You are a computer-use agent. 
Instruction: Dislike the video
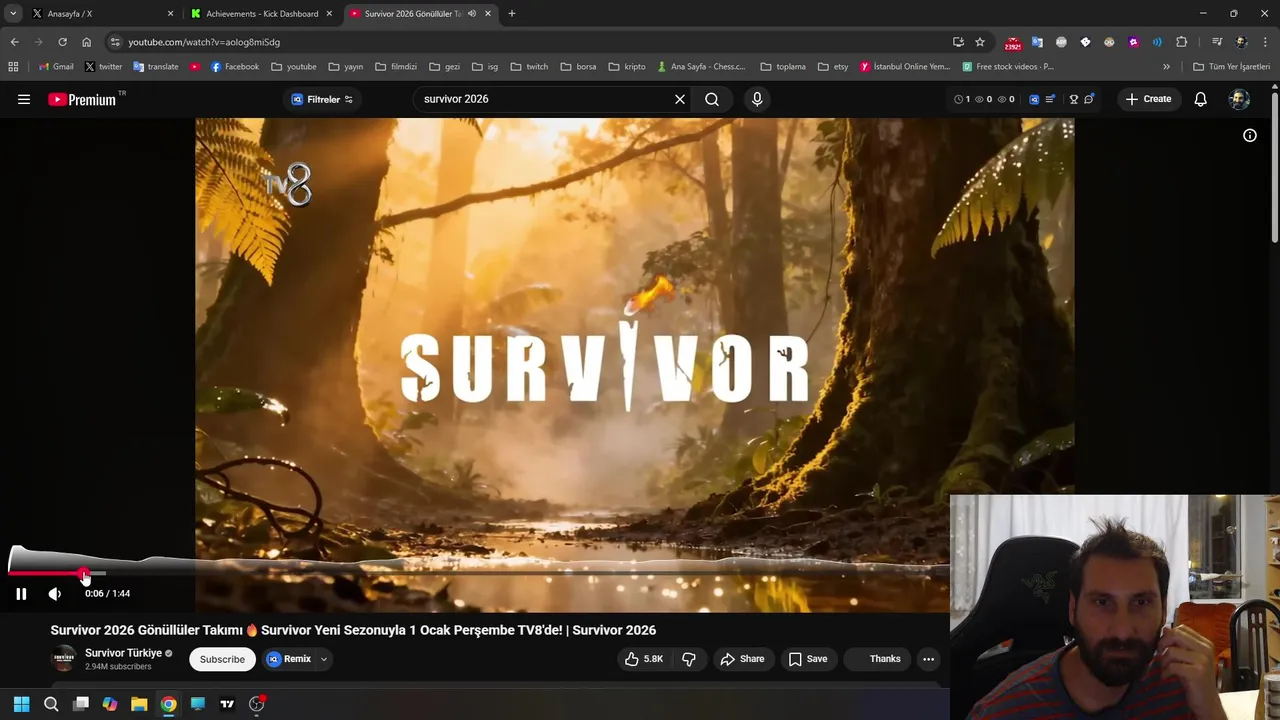(689, 659)
